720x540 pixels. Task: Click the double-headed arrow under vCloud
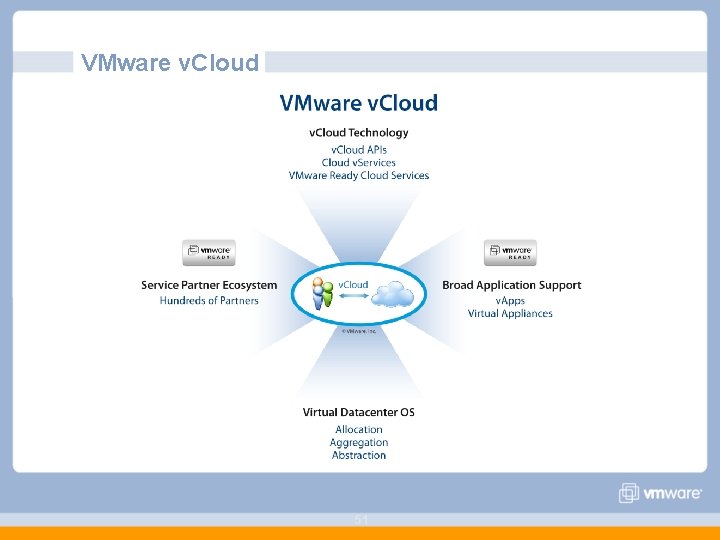point(354,296)
